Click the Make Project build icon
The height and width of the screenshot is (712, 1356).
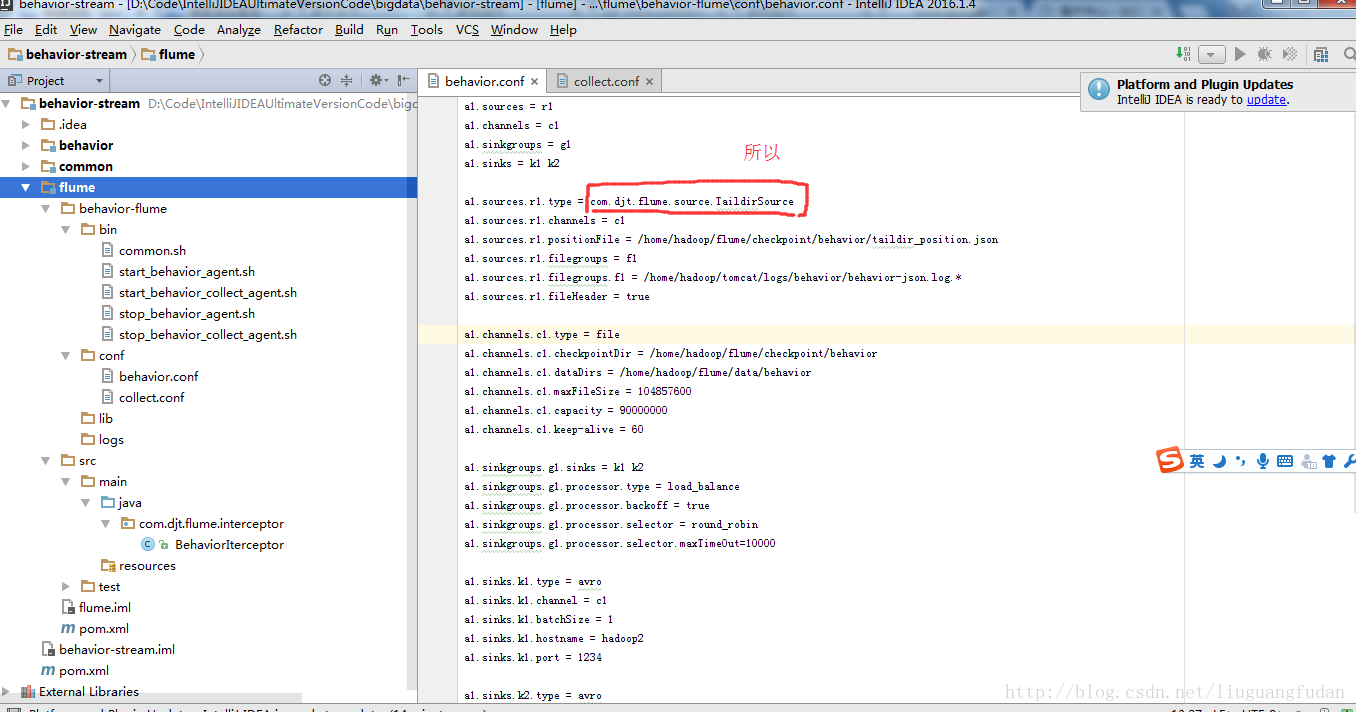coord(1184,54)
